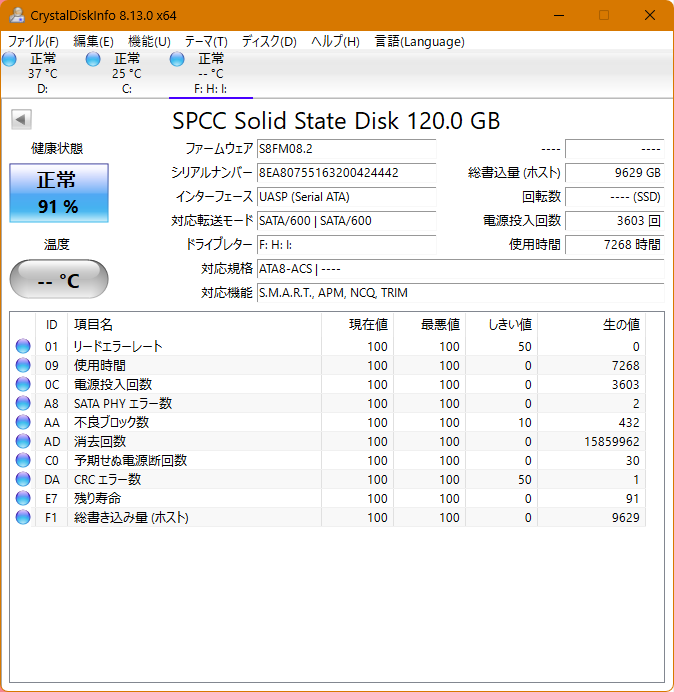Screen dimensions: 674x692
Task: Select the 不良ブロック数 attribute name
Action: pos(111,422)
